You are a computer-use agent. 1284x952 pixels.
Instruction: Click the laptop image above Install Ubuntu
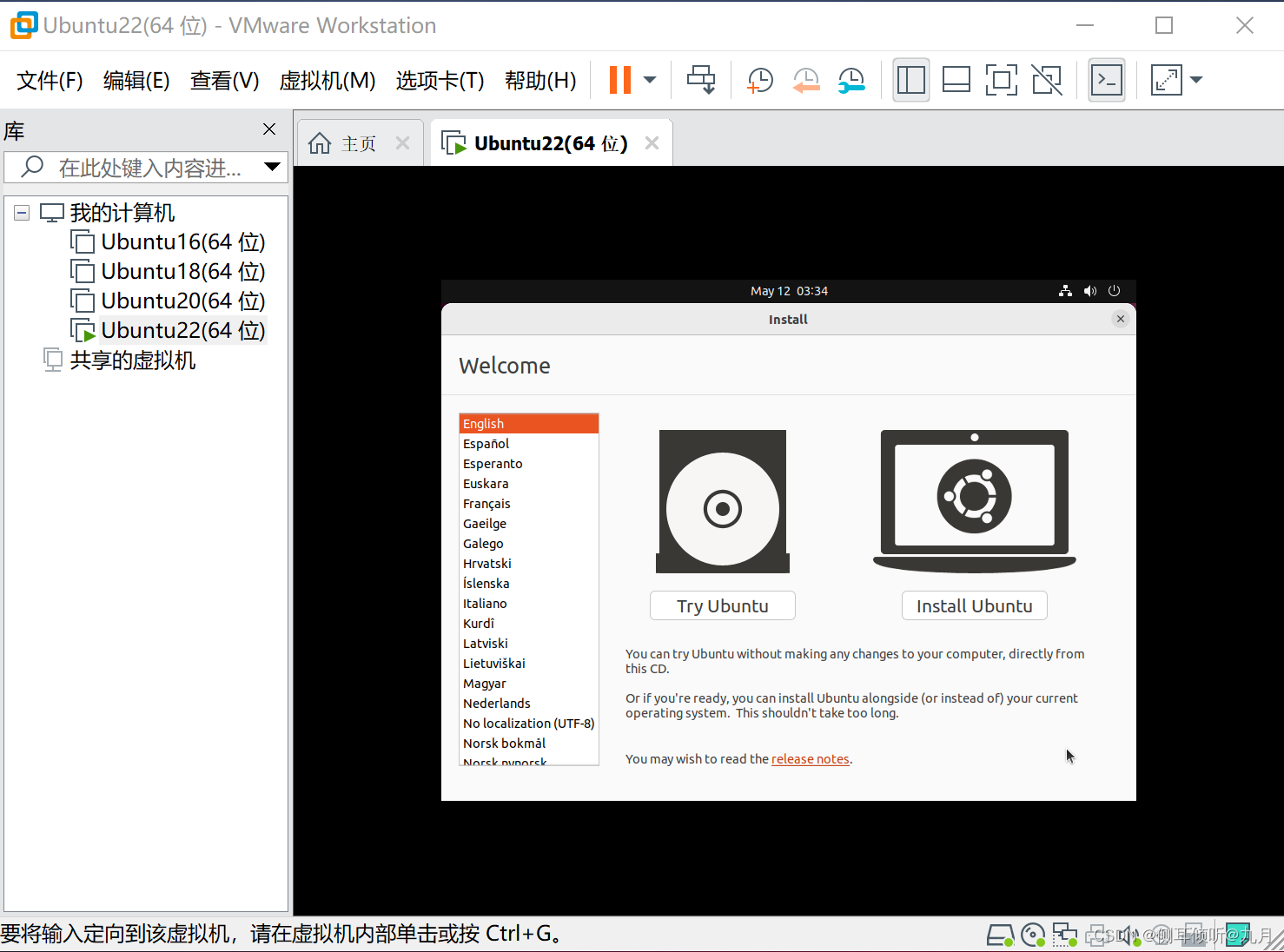click(975, 501)
